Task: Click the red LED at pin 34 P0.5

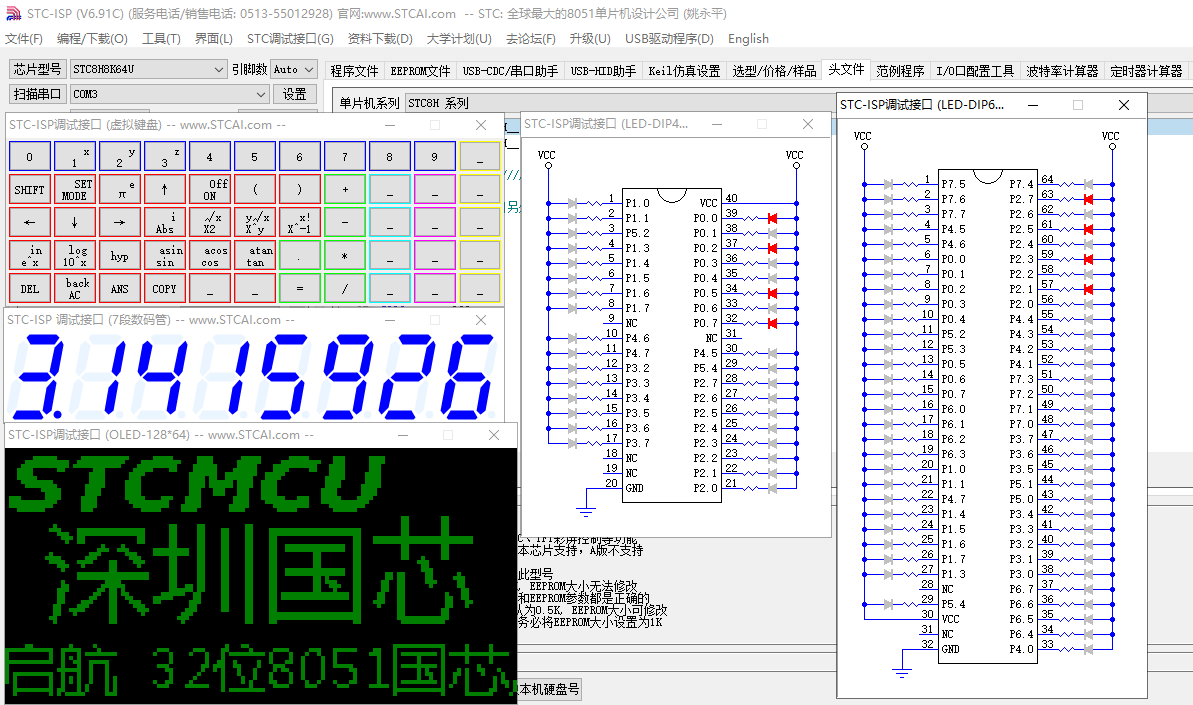Action: 772,293
